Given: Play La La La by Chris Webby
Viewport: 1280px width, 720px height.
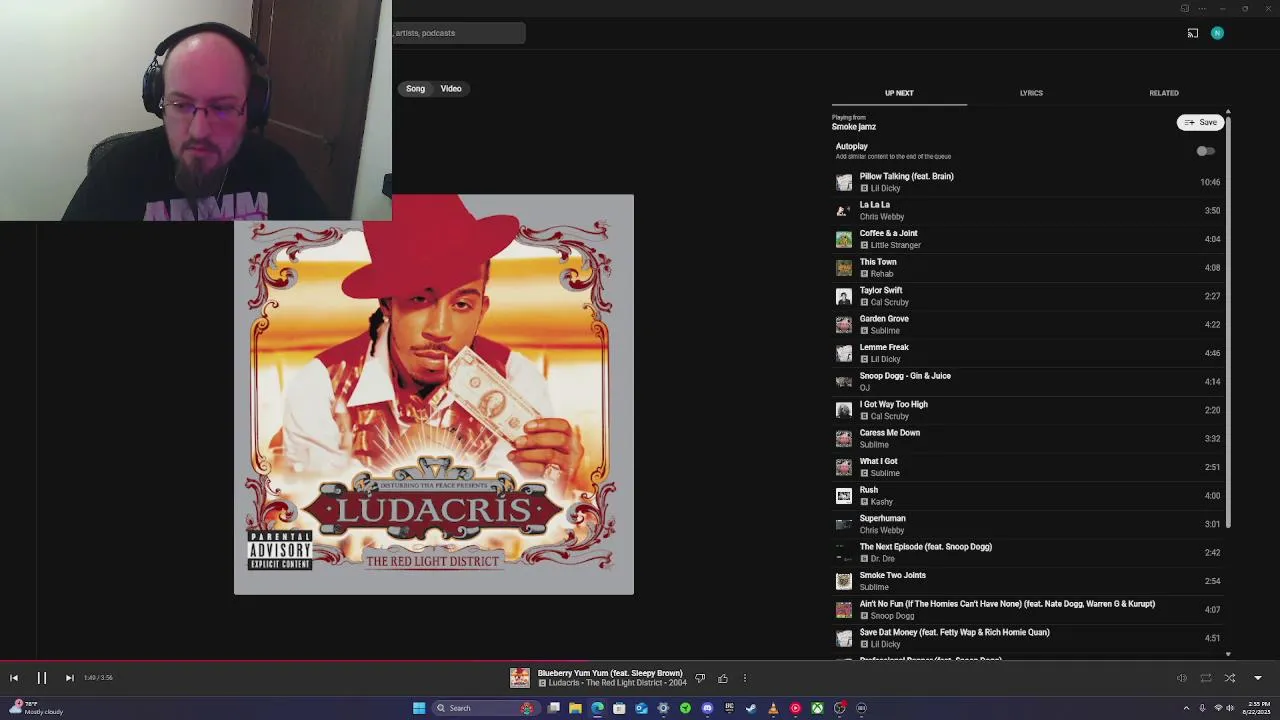Looking at the screenshot, I should coord(1029,210).
